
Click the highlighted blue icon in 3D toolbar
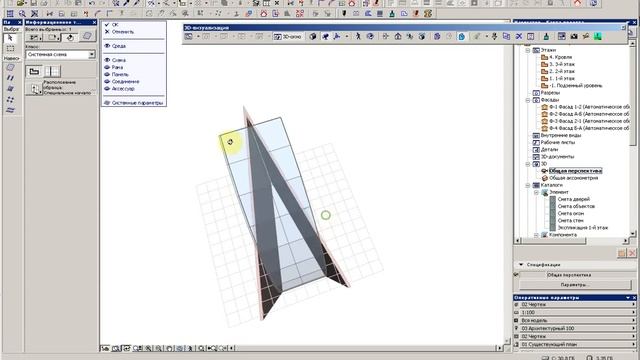point(461,37)
